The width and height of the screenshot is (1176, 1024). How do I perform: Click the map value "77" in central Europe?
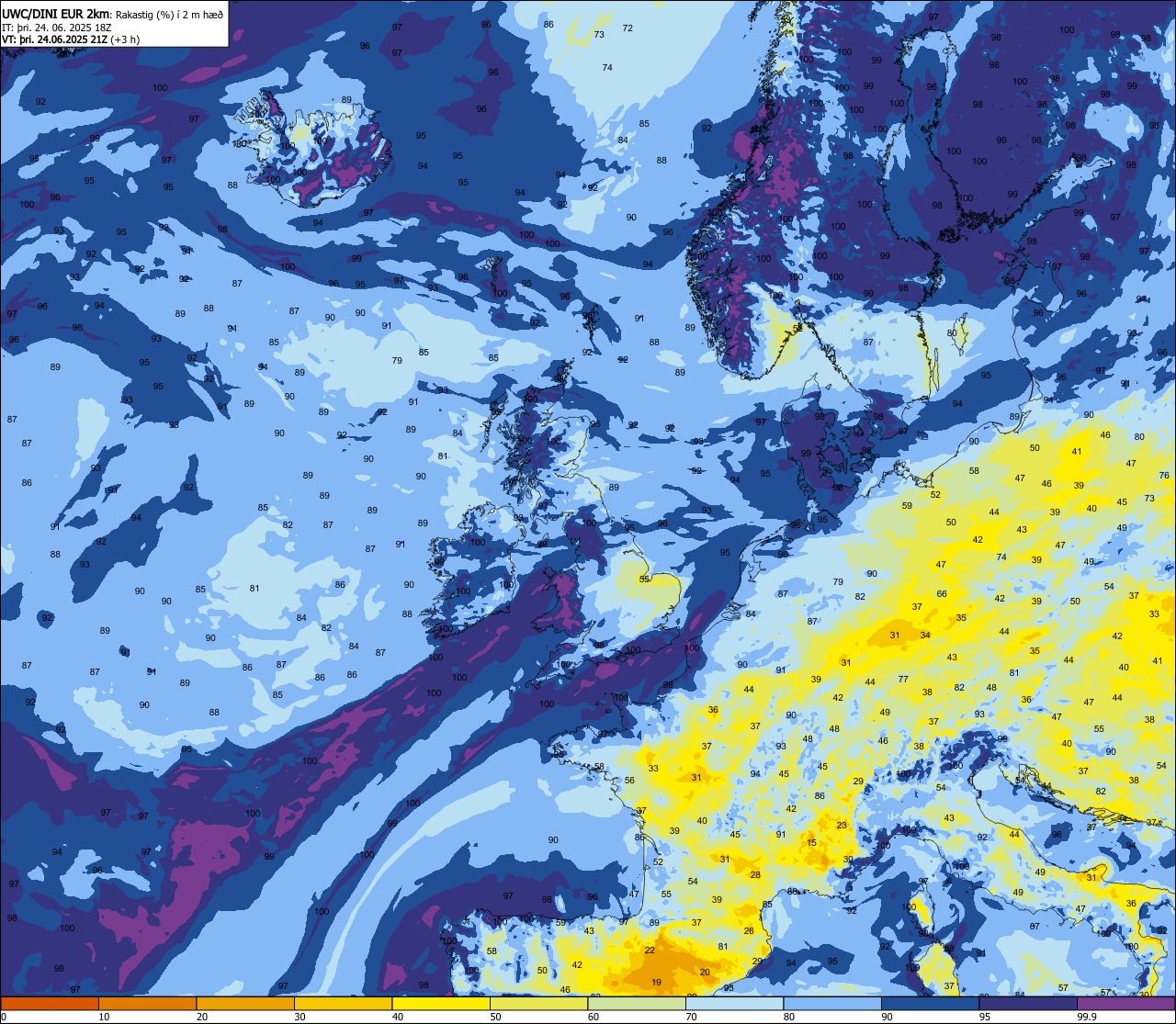(x=903, y=680)
